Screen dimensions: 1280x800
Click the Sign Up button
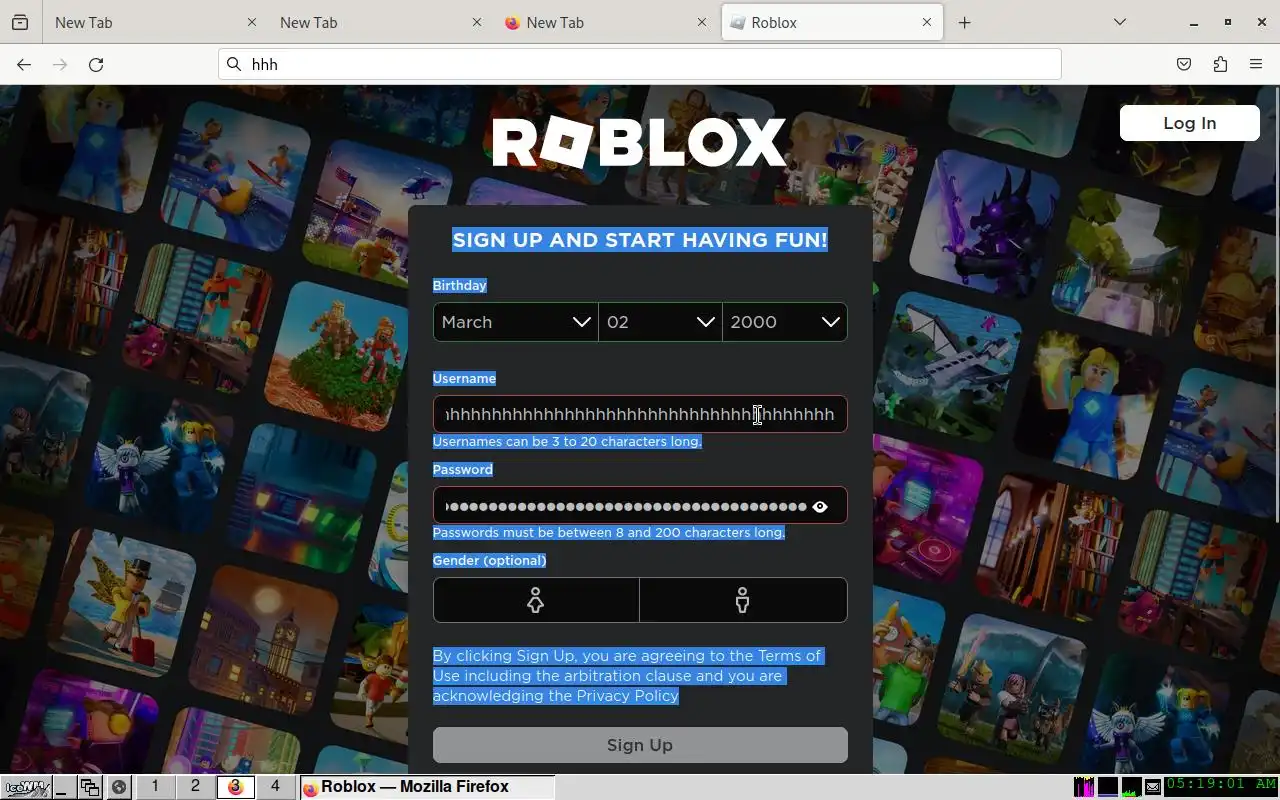click(640, 745)
